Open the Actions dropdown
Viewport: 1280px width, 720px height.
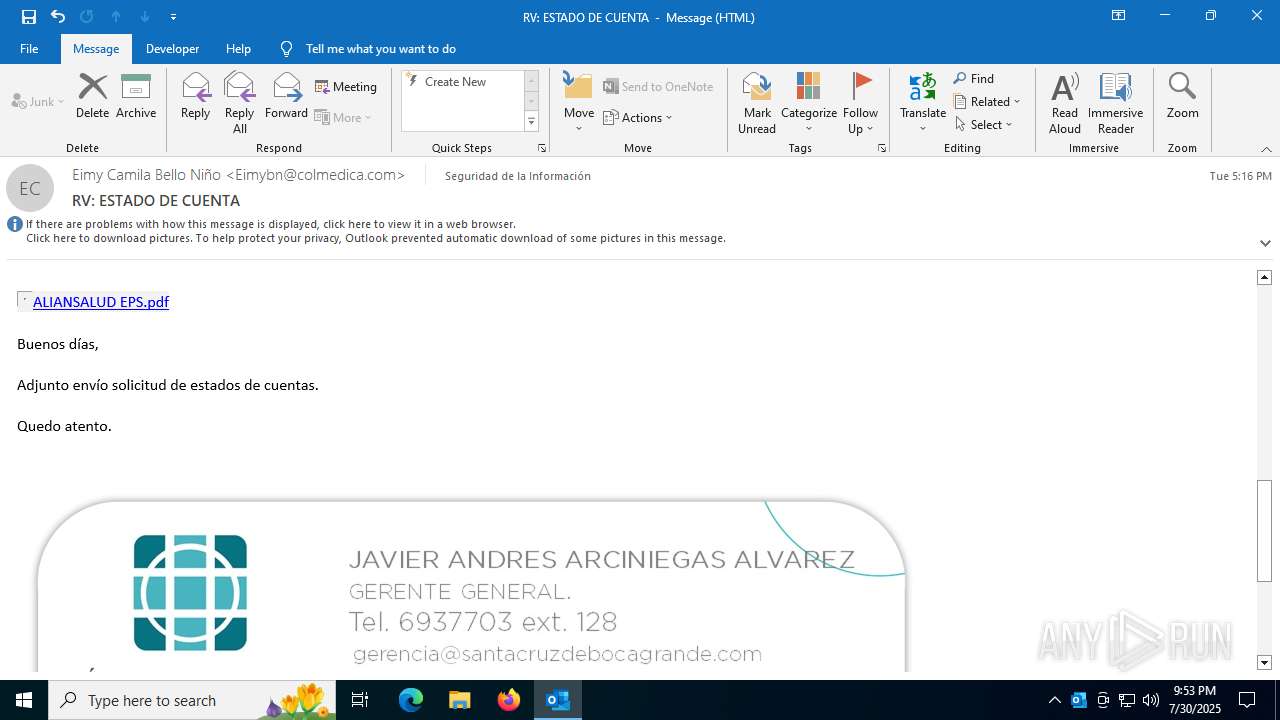point(638,118)
